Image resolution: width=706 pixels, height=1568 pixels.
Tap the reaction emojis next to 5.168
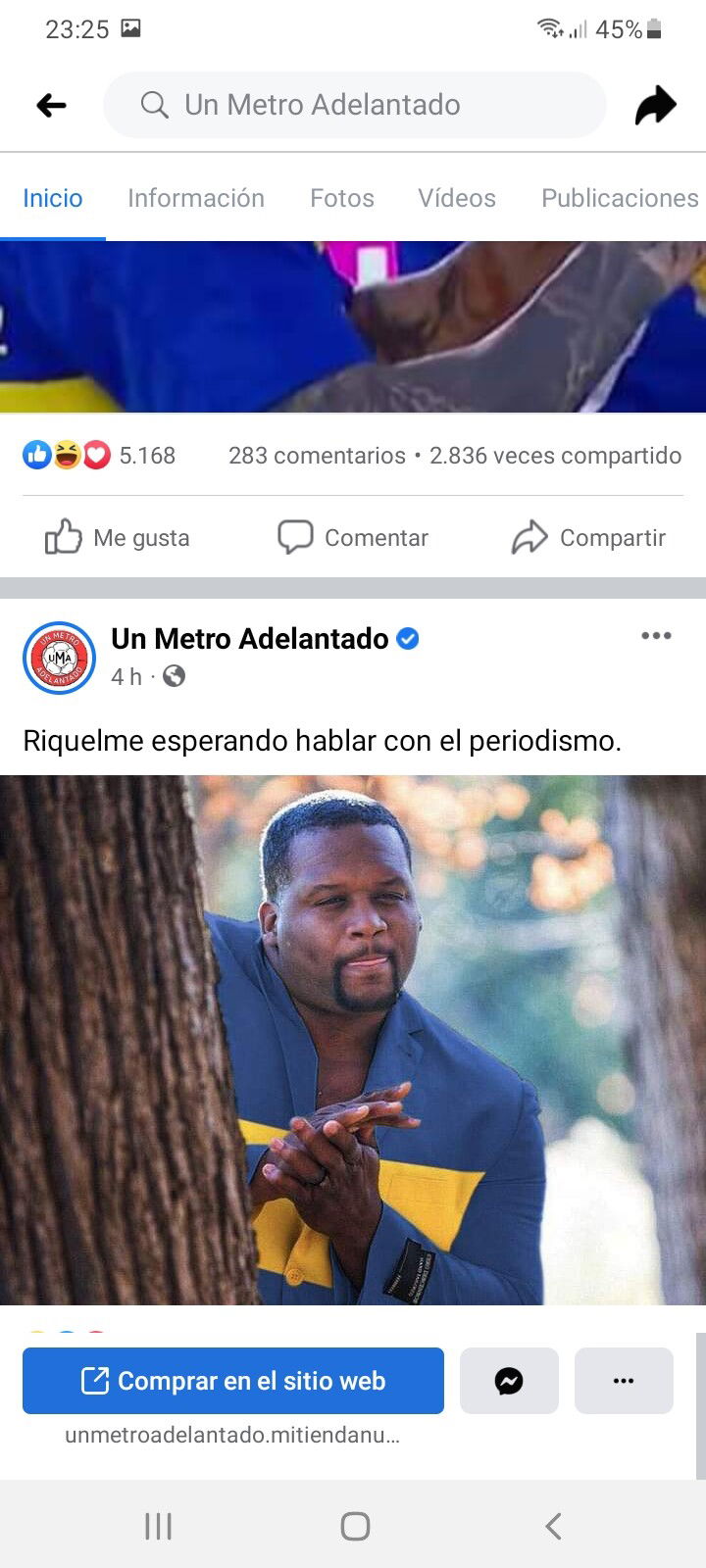coord(67,455)
